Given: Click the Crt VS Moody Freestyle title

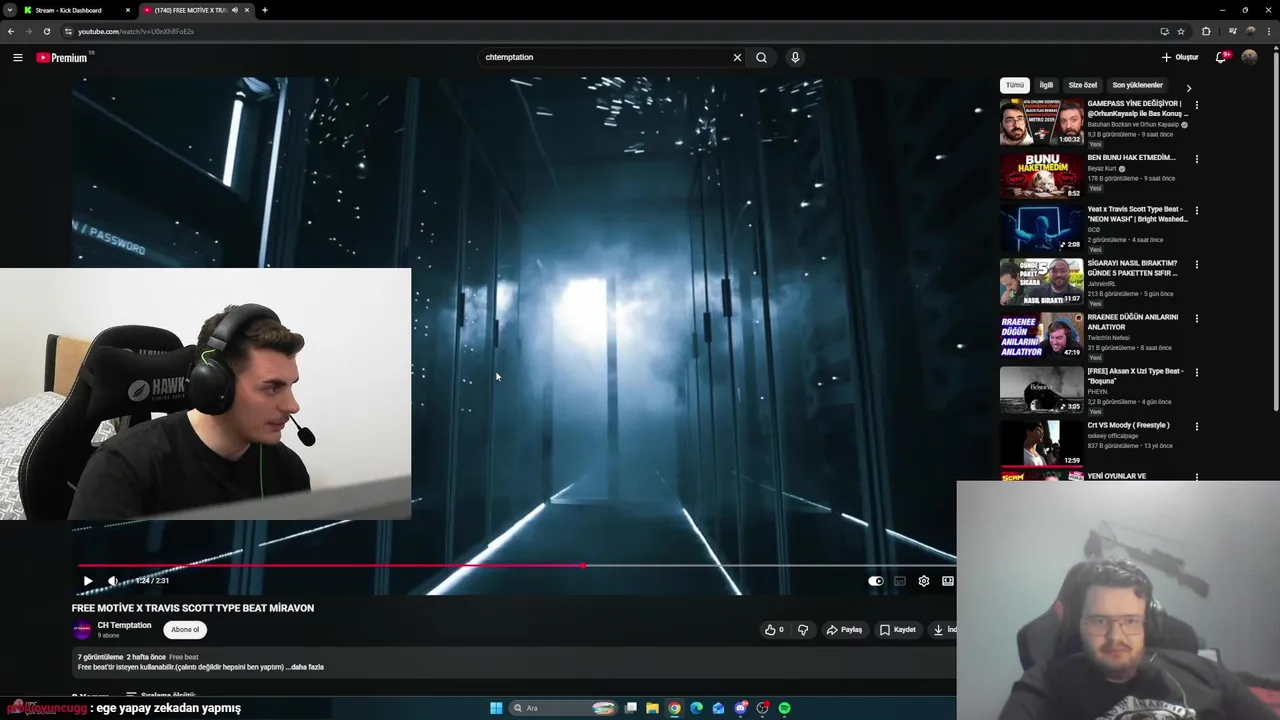Looking at the screenshot, I should 1128,425.
